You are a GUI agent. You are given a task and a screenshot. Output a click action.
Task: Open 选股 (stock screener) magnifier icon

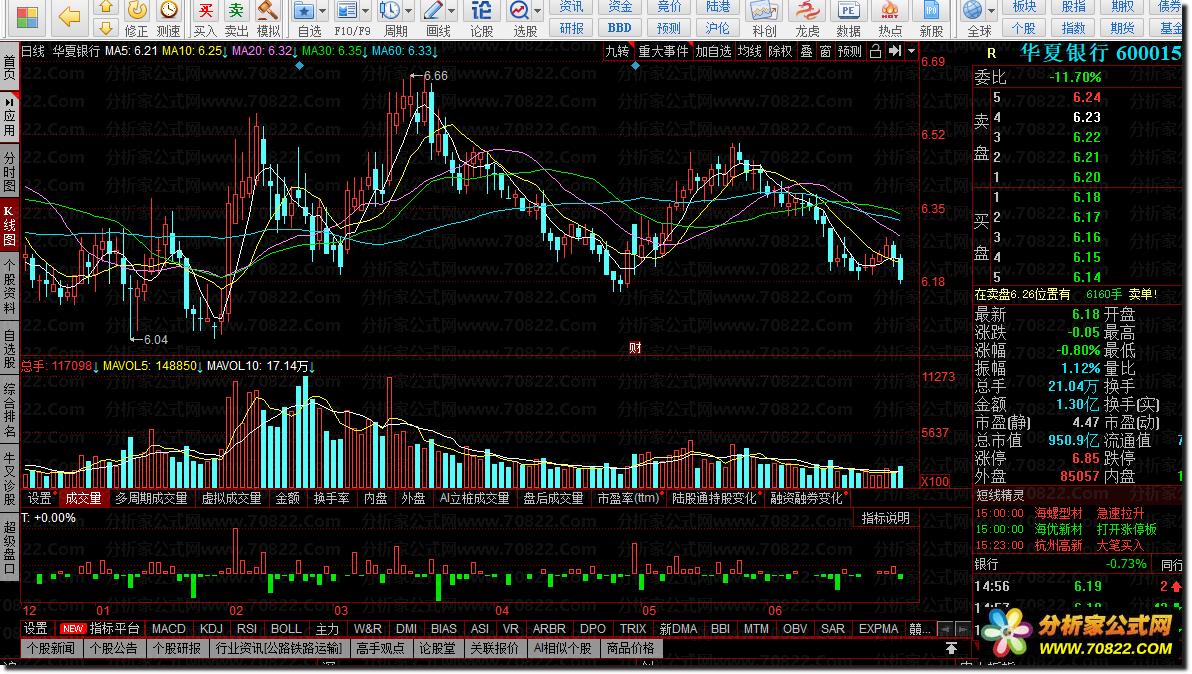coord(519,11)
